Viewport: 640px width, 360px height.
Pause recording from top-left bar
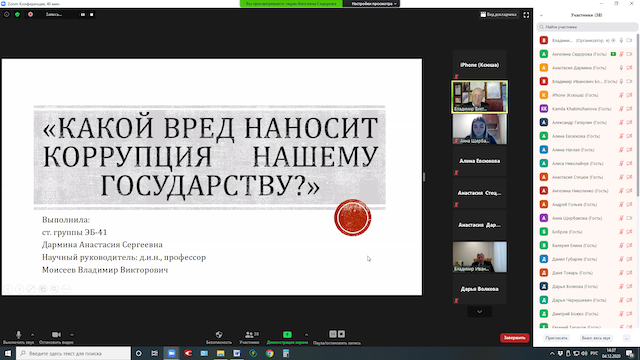coord(83,14)
